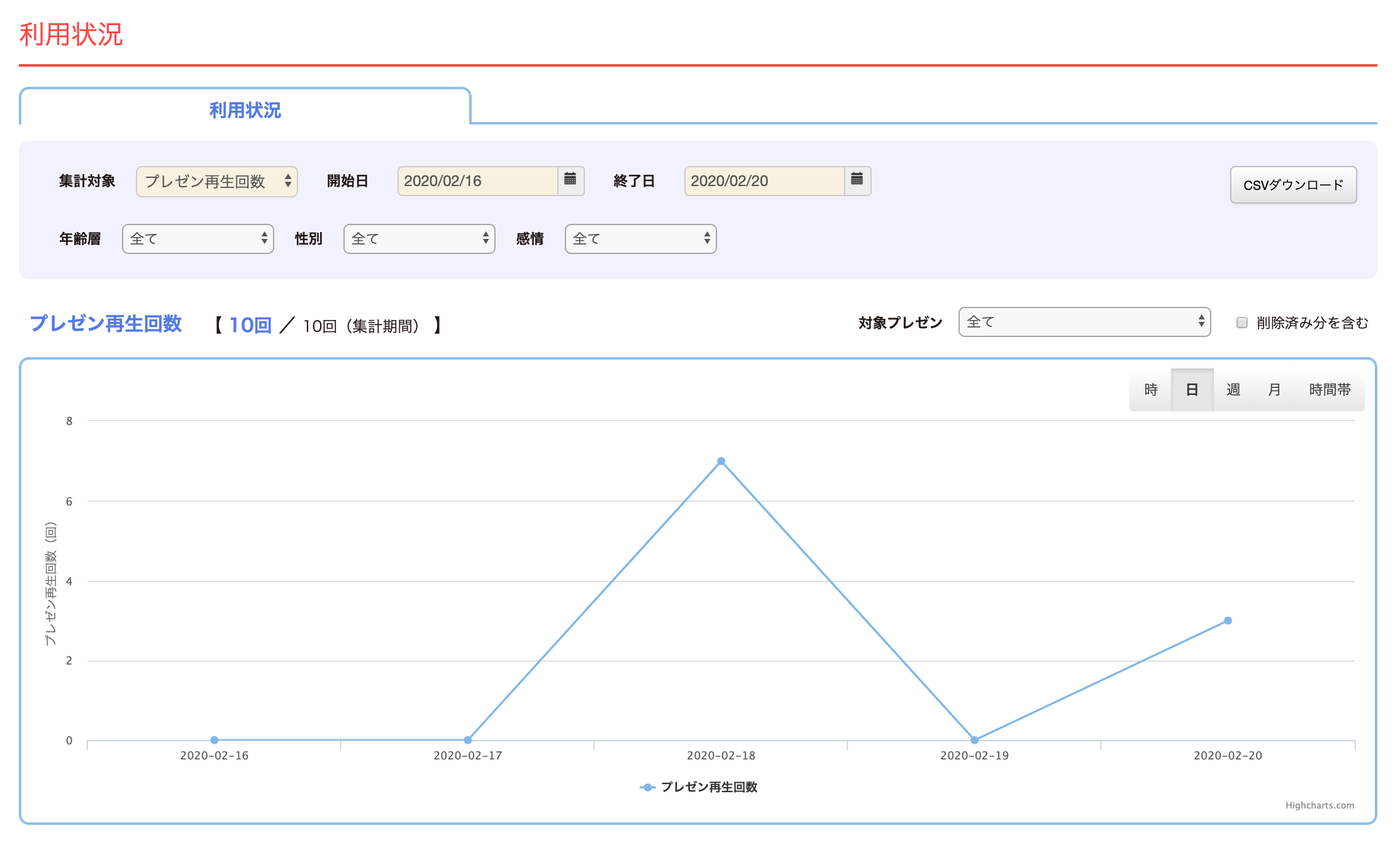Click the blue 10回 count text
The image size is (1400, 845).
click(x=250, y=325)
